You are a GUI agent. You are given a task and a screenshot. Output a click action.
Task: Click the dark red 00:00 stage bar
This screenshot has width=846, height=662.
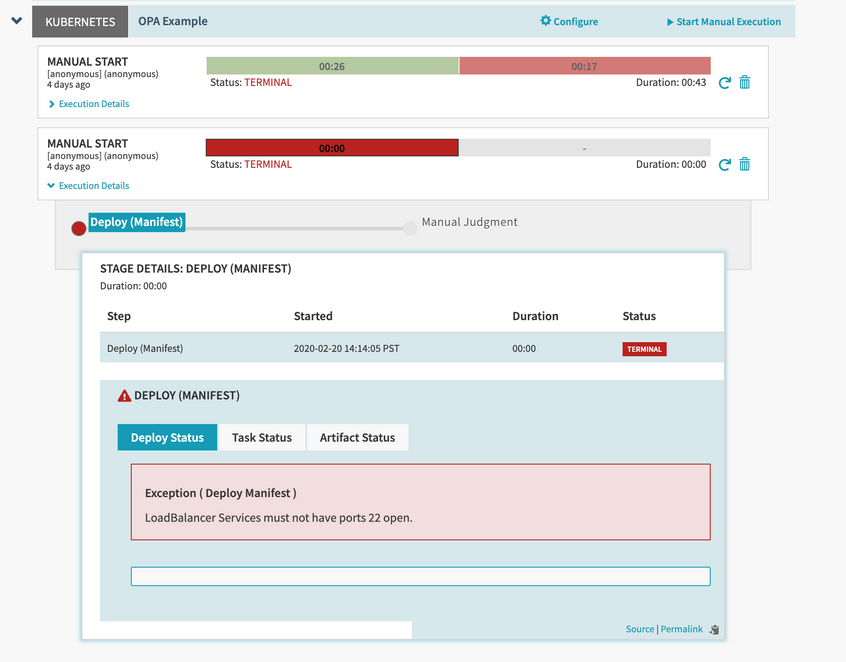click(x=332, y=148)
